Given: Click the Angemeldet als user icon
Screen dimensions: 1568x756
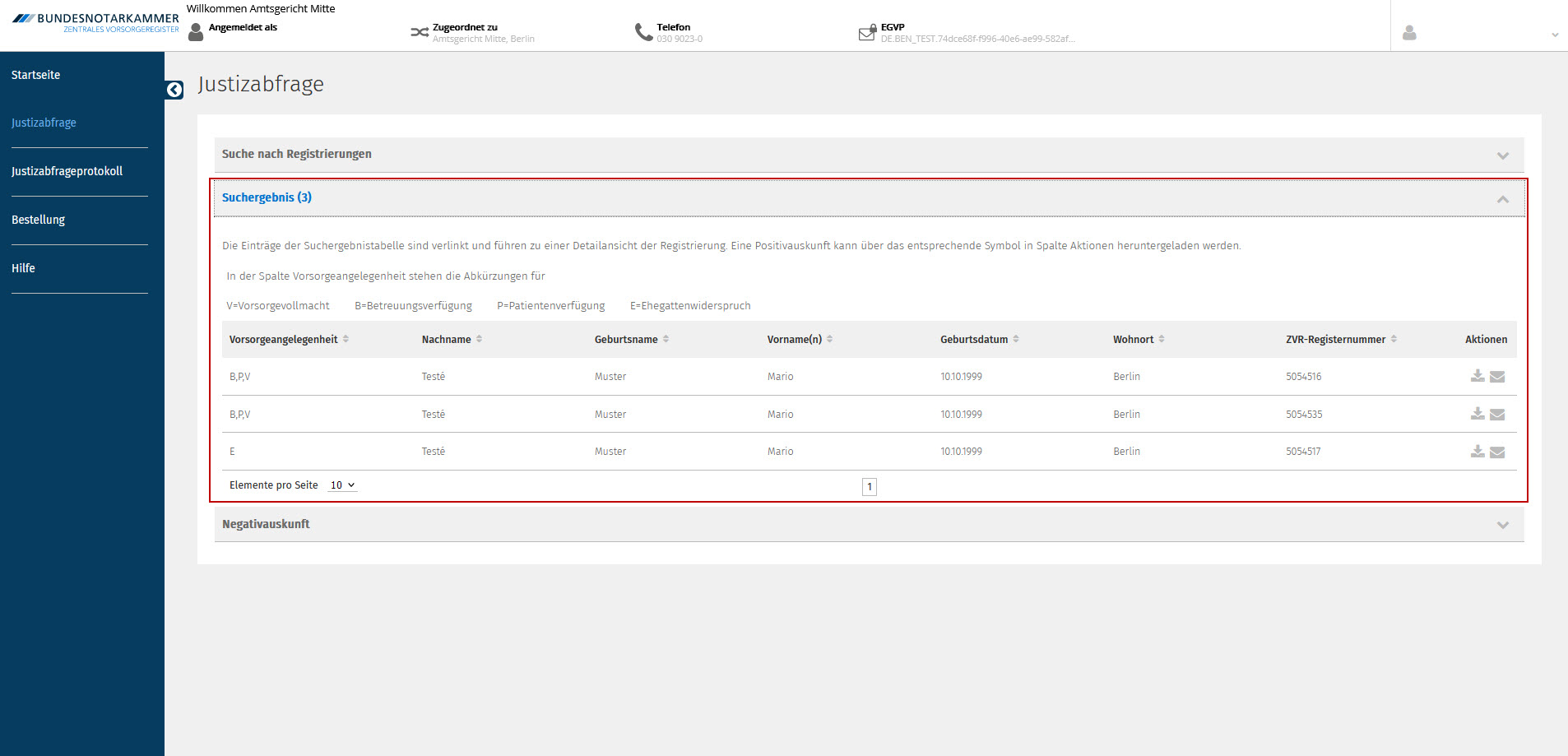Looking at the screenshot, I should point(196,32).
